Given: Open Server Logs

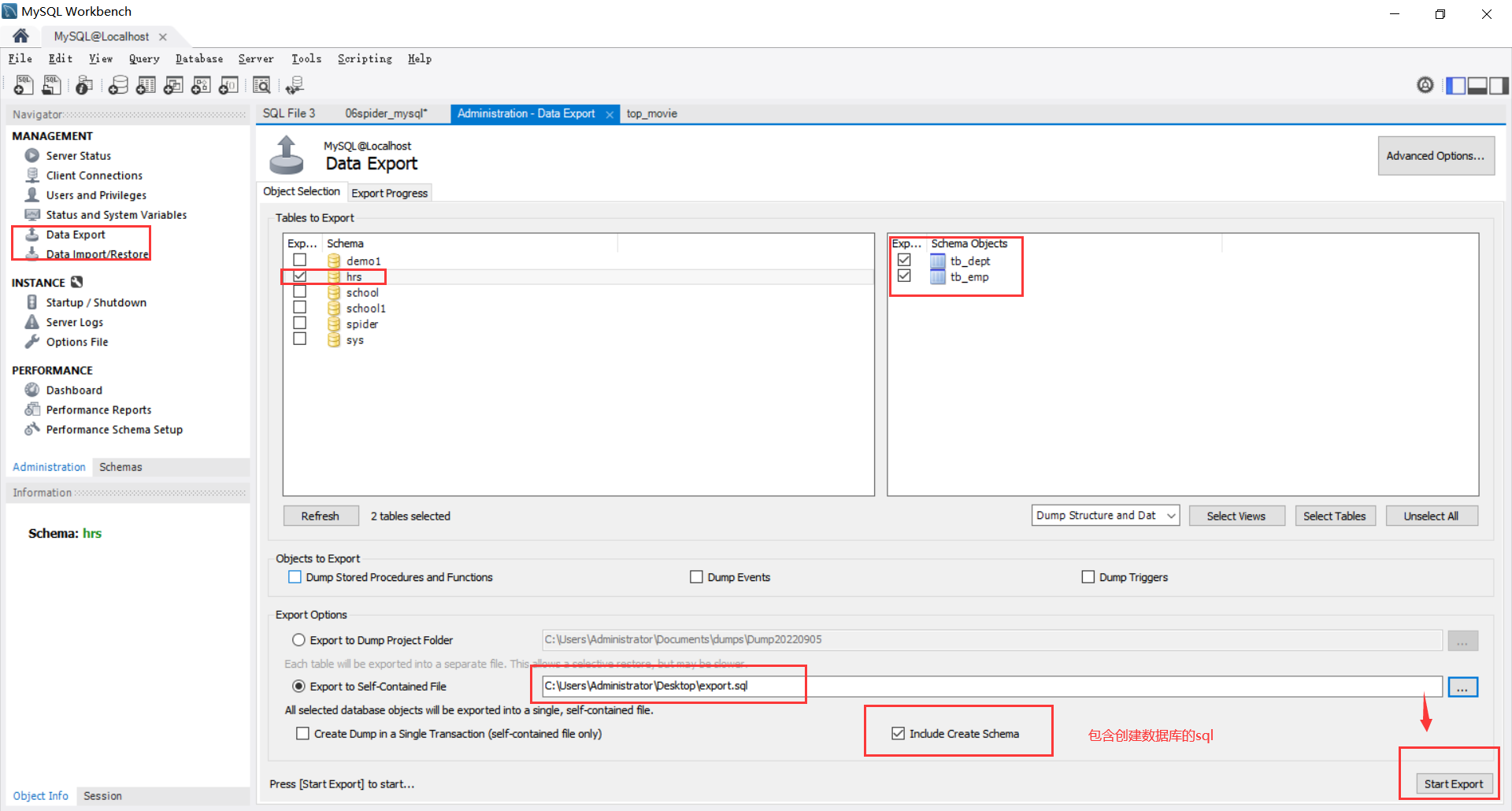Looking at the screenshot, I should [x=74, y=322].
